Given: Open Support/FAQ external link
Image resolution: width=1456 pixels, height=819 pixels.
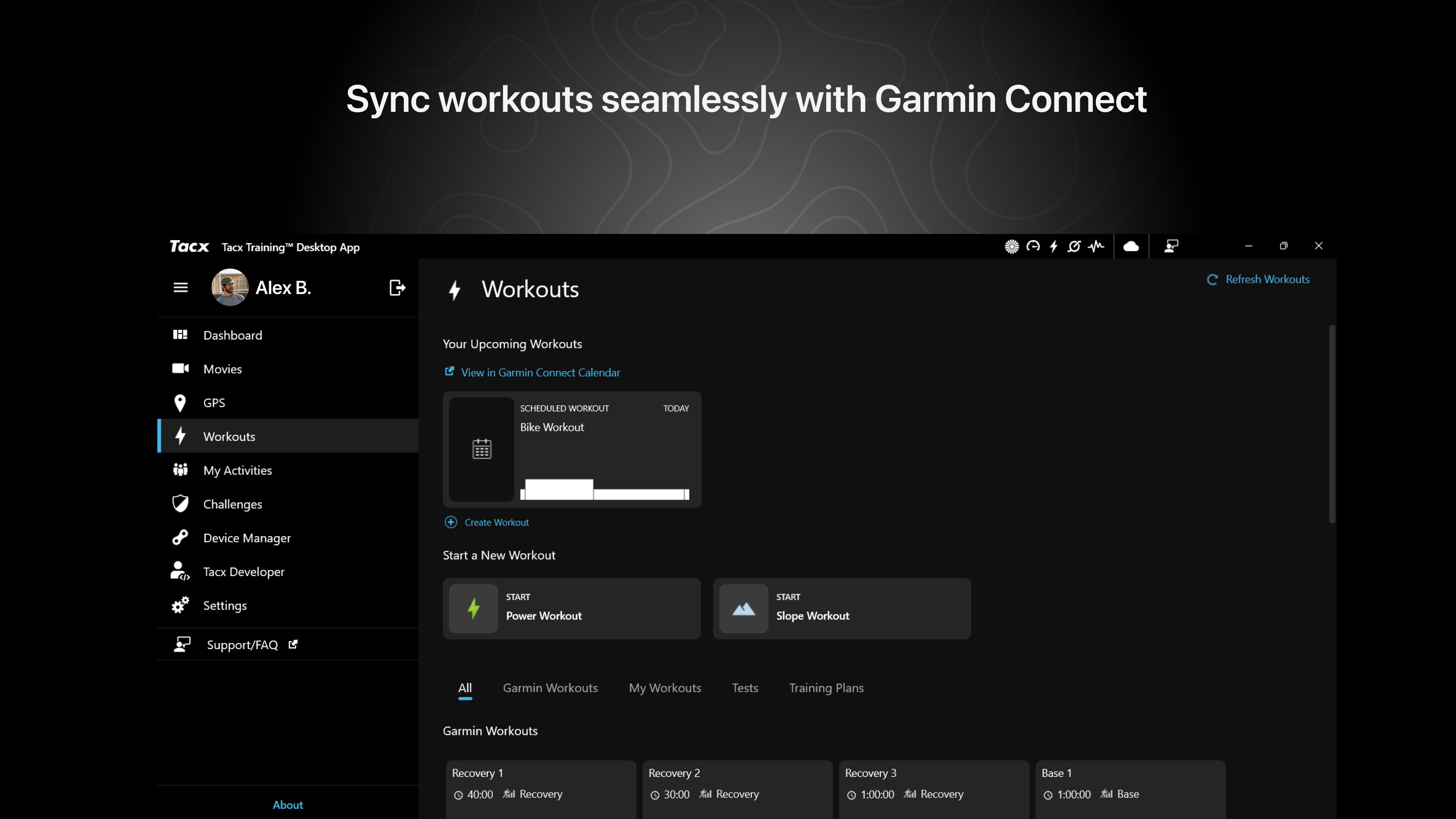Looking at the screenshot, I should [x=288, y=645].
